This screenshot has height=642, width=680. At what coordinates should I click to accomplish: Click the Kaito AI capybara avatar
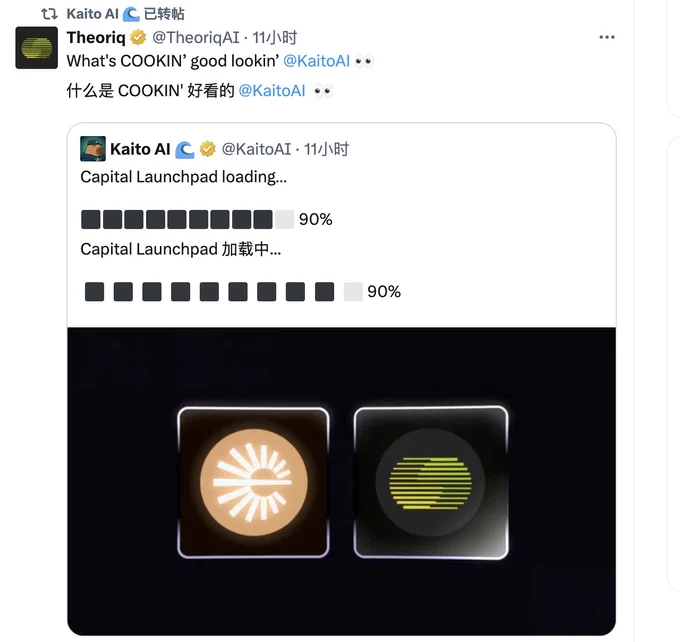click(x=93, y=149)
